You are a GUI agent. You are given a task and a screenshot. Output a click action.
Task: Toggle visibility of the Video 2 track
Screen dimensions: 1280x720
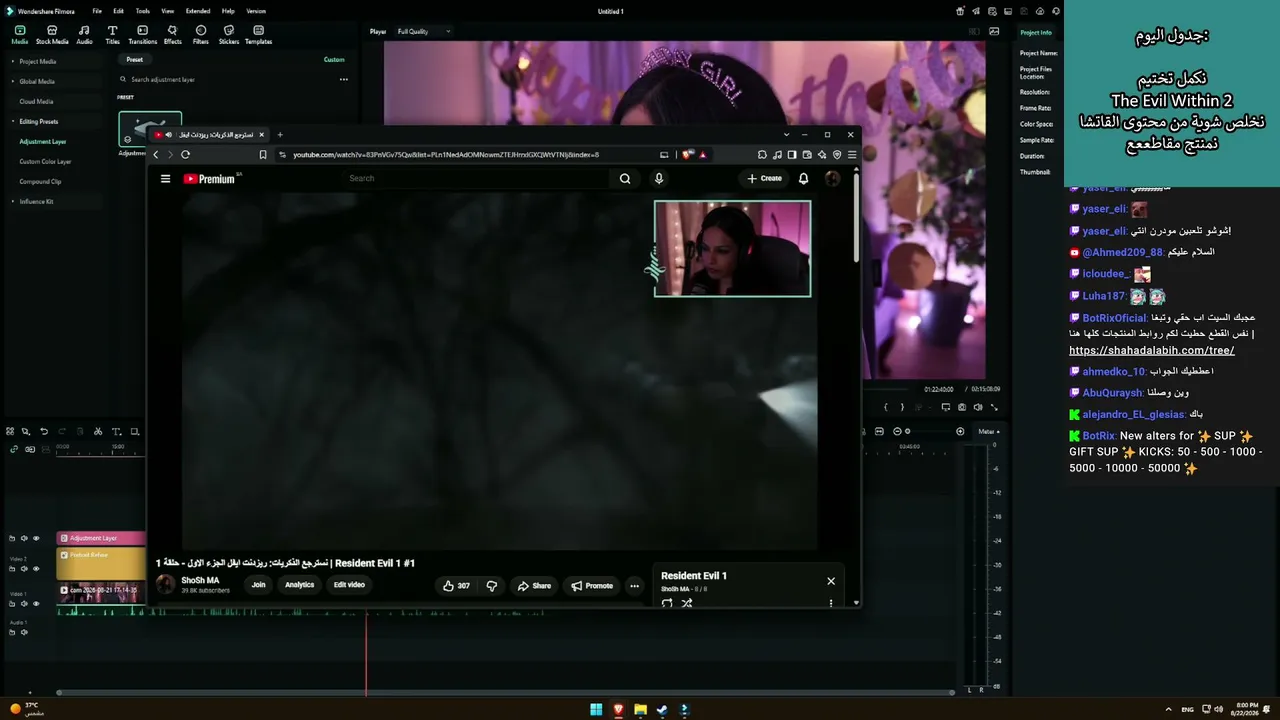pyautogui.click(x=36, y=568)
